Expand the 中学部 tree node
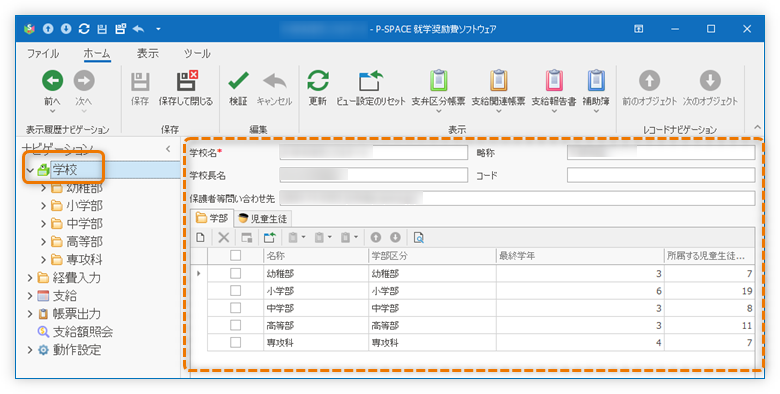The height and width of the screenshot is (394, 780). [x=43, y=223]
